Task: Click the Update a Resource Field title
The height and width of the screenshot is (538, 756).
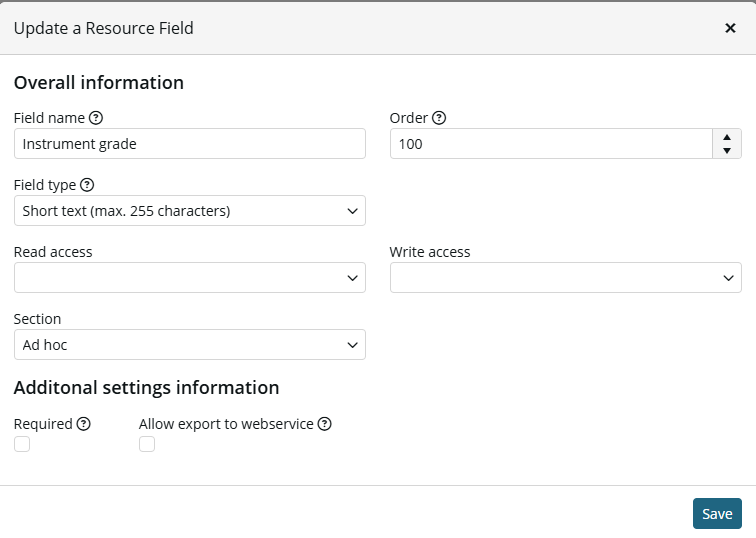Action: [x=104, y=28]
